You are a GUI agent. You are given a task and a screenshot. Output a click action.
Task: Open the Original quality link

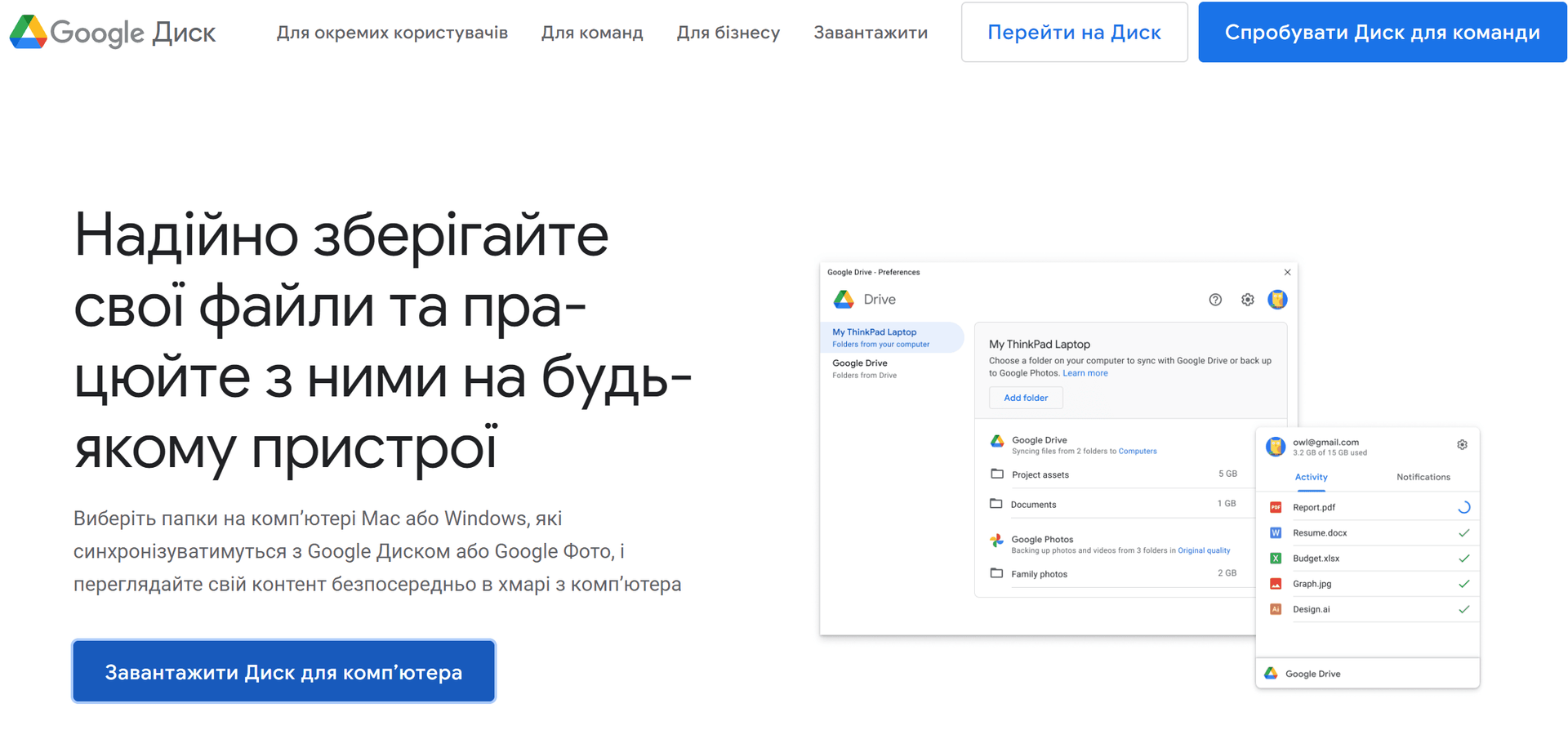tap(1204, 550)
